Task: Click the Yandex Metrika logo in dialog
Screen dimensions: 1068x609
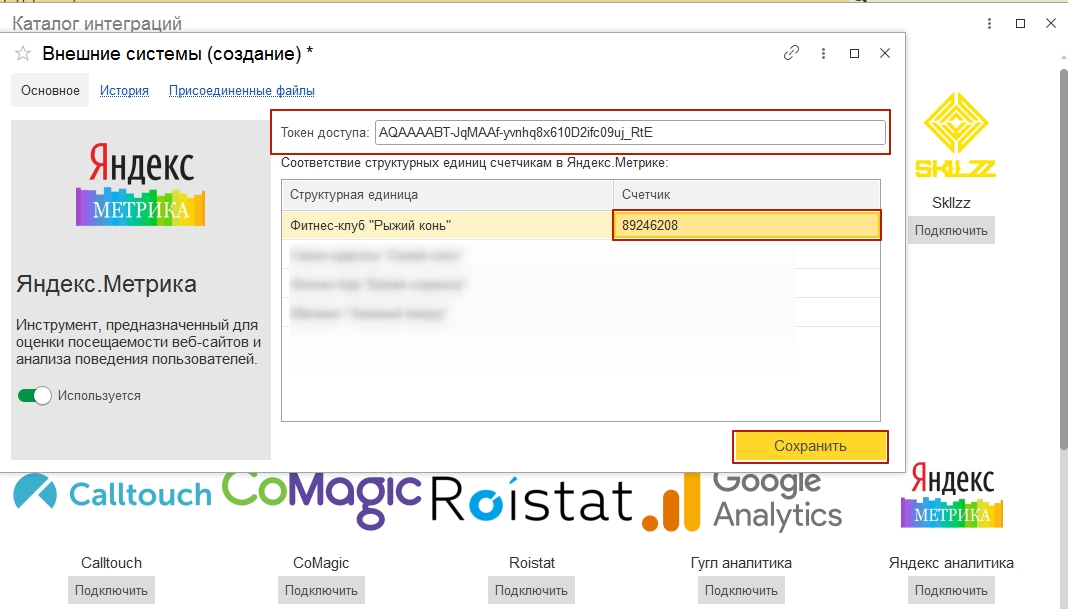Action: click(x=141, y=184)
